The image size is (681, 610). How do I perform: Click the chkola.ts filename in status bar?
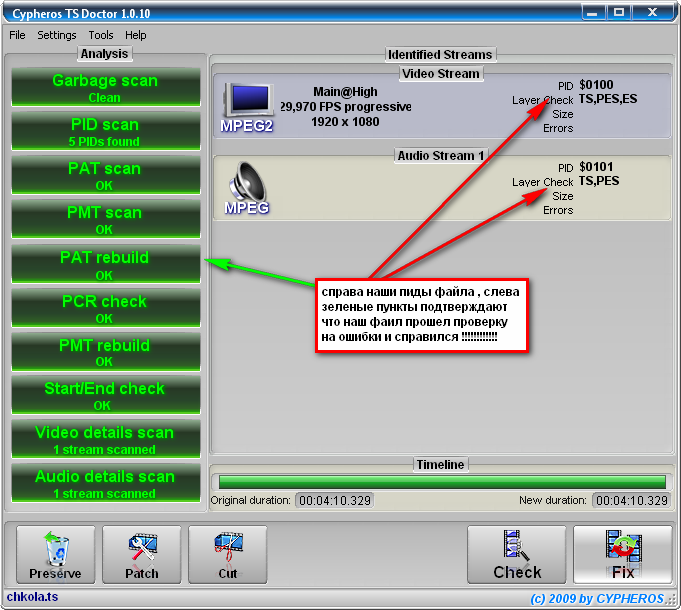[33, 597]
